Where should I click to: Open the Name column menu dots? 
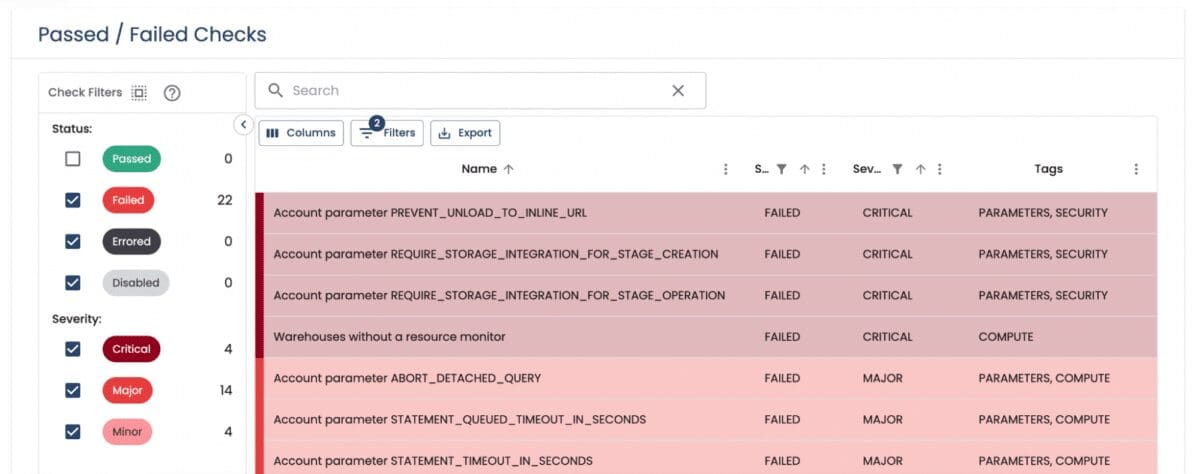pos(726,169)
